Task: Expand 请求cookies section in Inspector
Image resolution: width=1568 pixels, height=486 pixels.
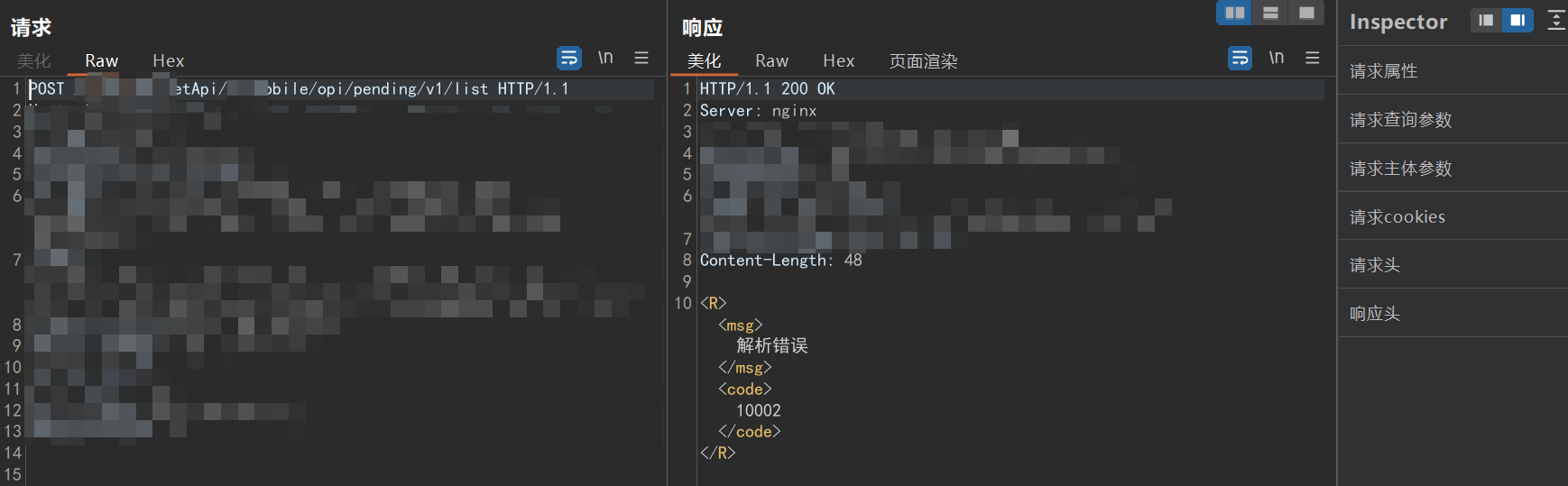Action: (x=1397, y=216)
